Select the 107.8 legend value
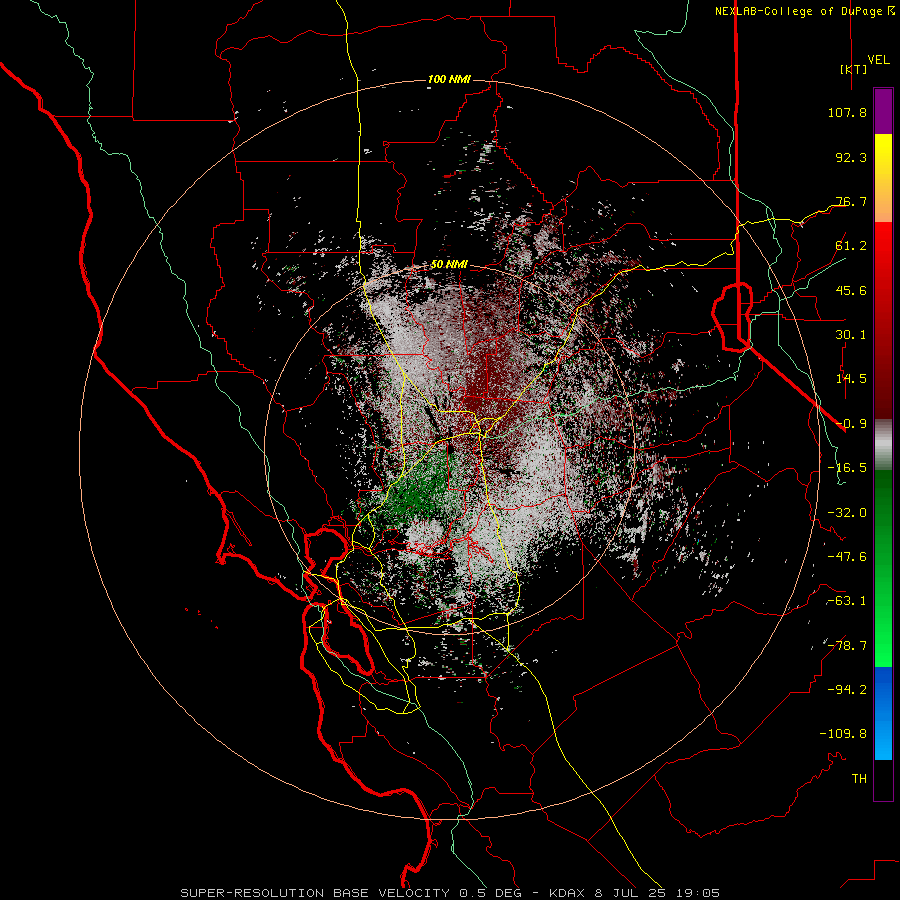900x900 pixels. tap(847, 112)
